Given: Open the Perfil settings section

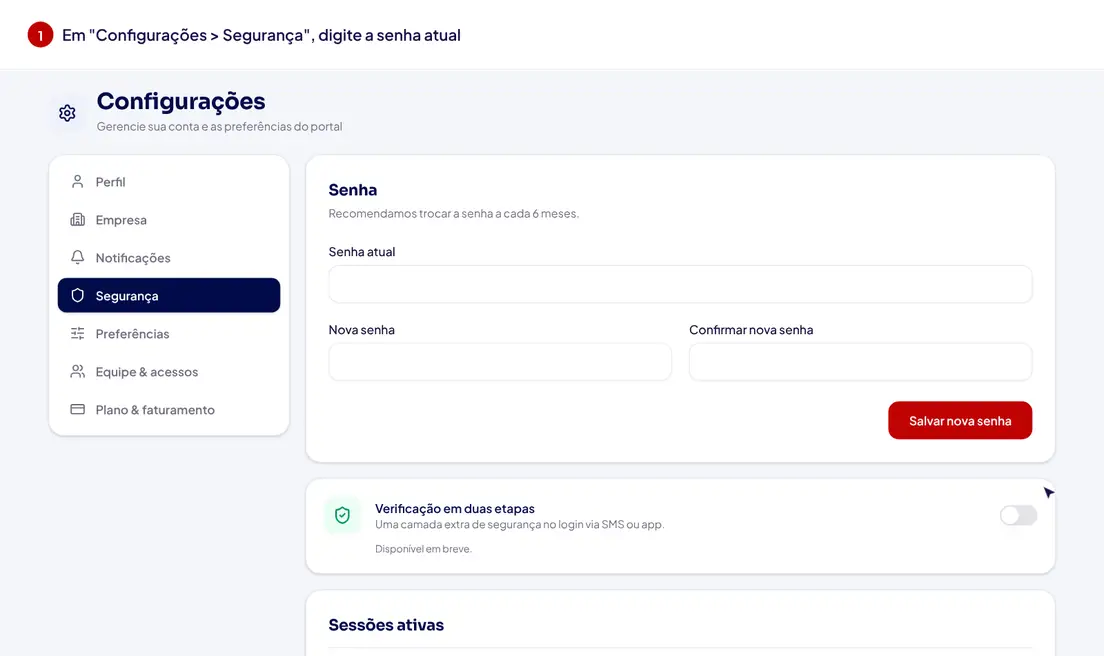Looking at the screenshot, I should pos(169,182).
